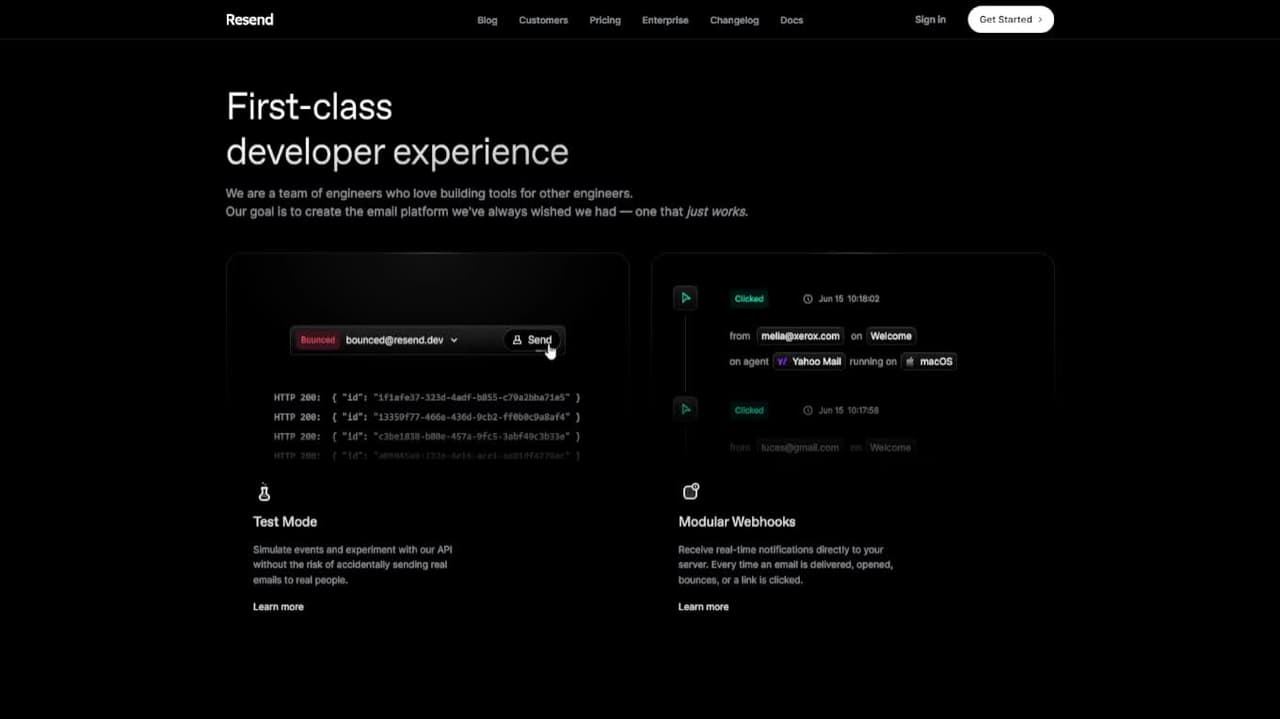Click the Get Started button

1010,19
